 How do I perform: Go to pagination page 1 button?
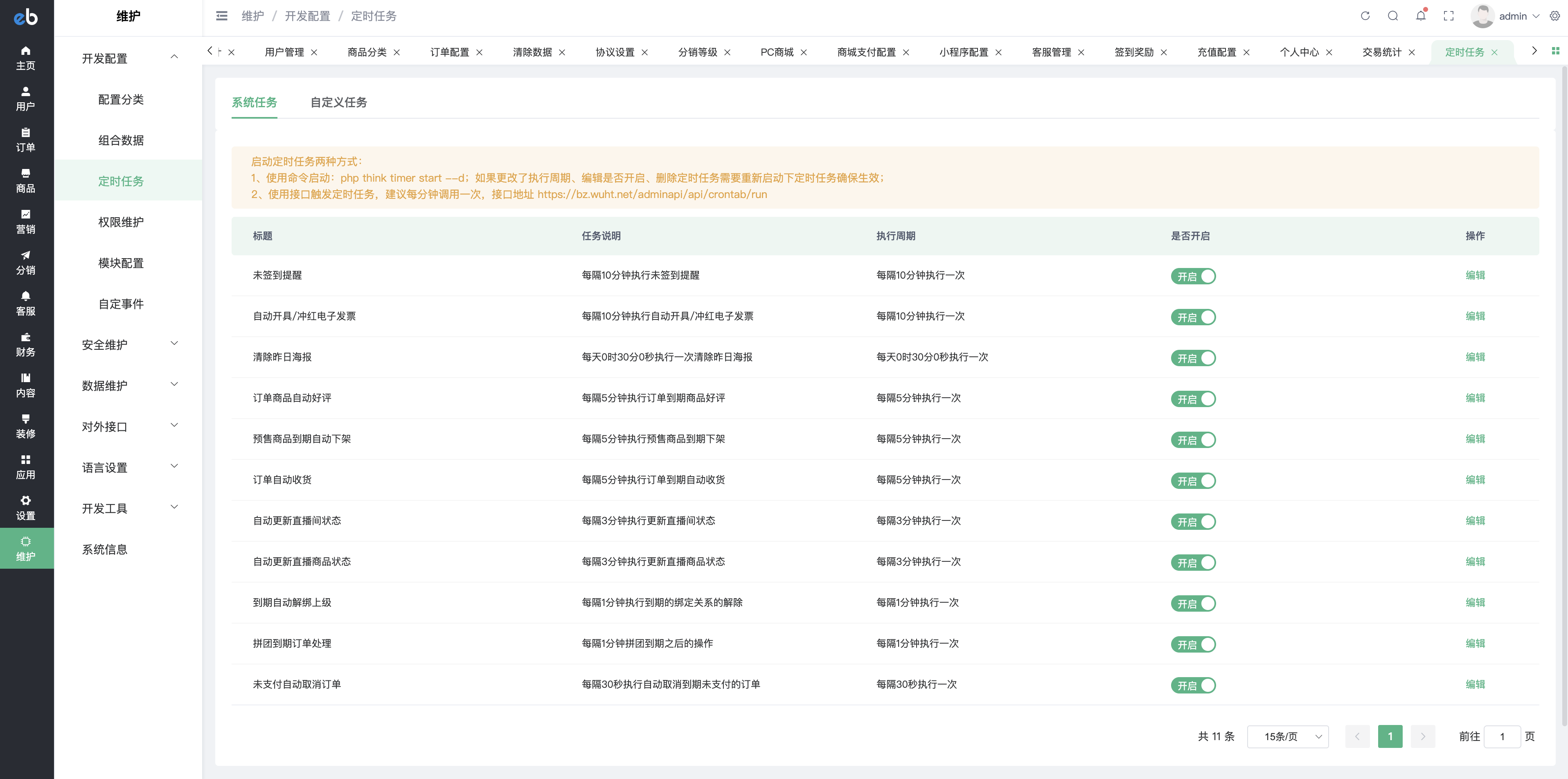click(1390, 736)
